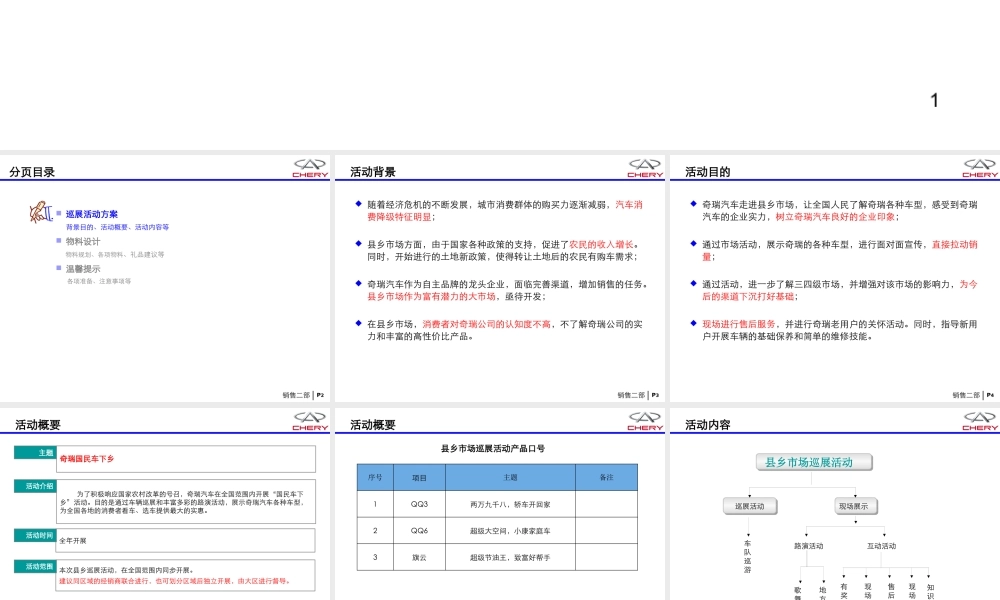Click the bullet starting 通过市场活动
The image size is (1000, 600).
pos(840,251)
